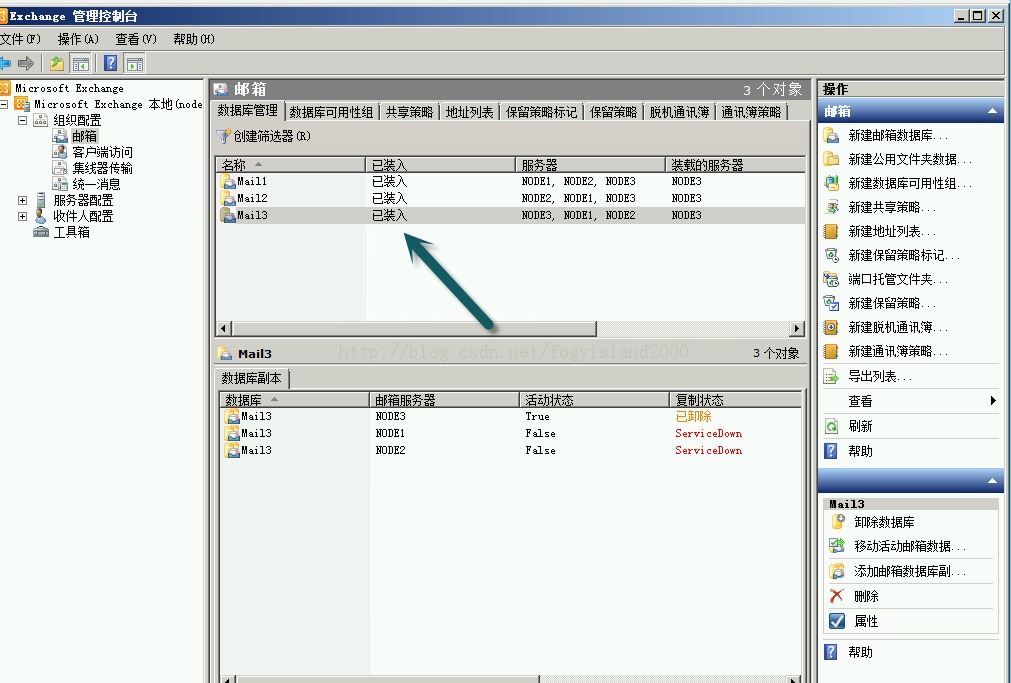Click the 新建邮箱数据库 icon in the actions pane
The image size is (1011, 683).
click(832, 135)
